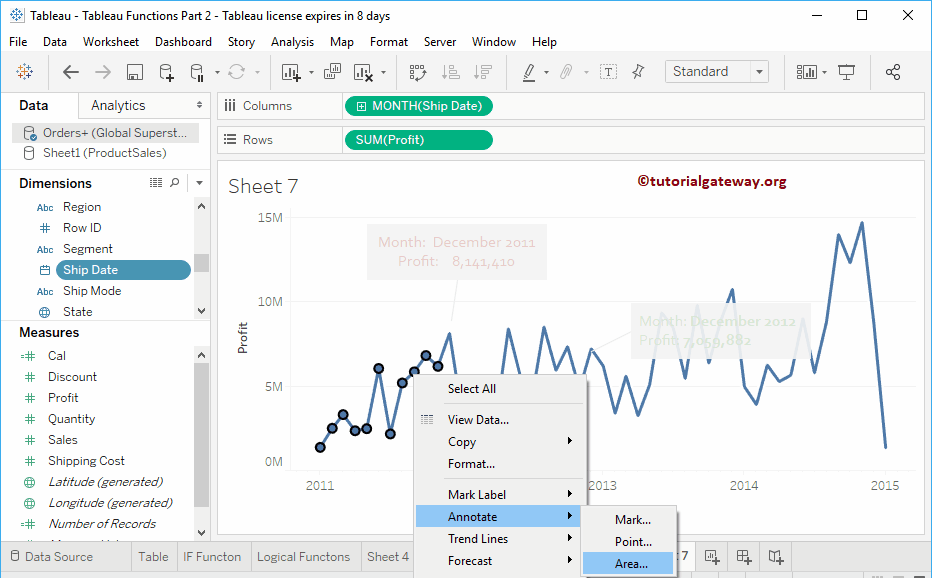Click the MONTH(Ship Date) pill on Columns
This screenshot has width=932, height=578.
(418, 106)
